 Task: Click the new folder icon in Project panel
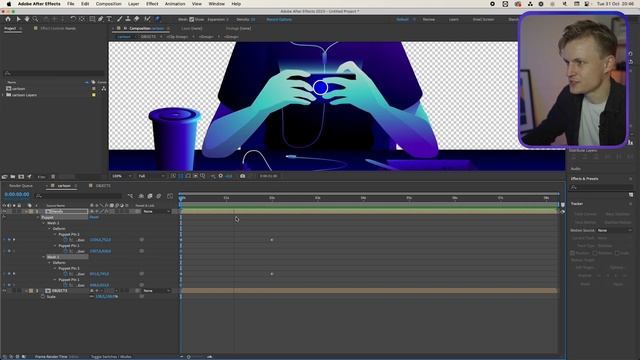pyautogui.click(x=13, y=177)
